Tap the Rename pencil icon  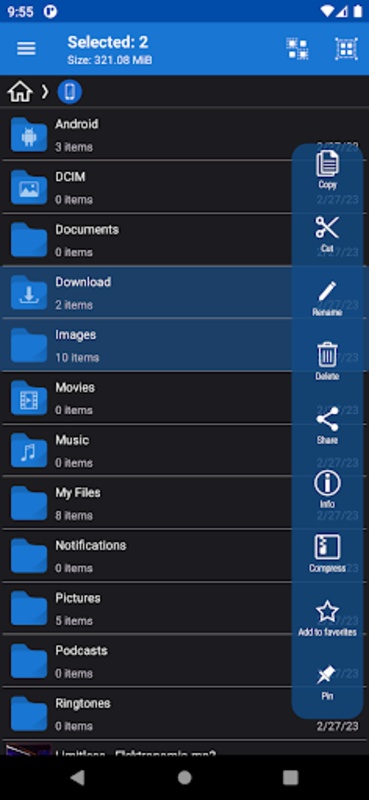[327, 298]
